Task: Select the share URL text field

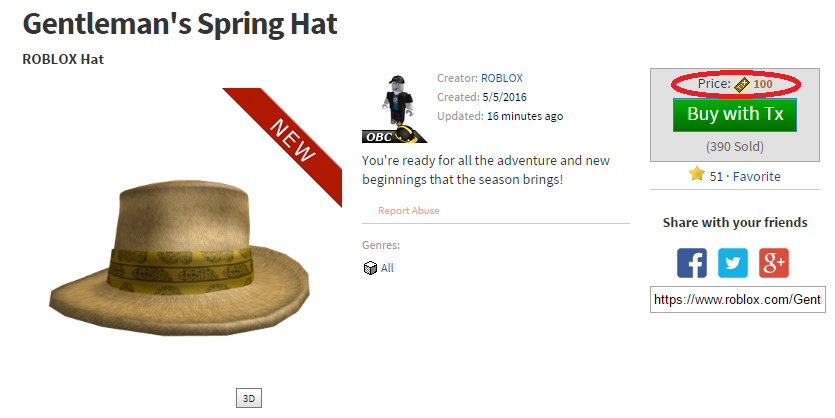Action: (x=738, y=299)
